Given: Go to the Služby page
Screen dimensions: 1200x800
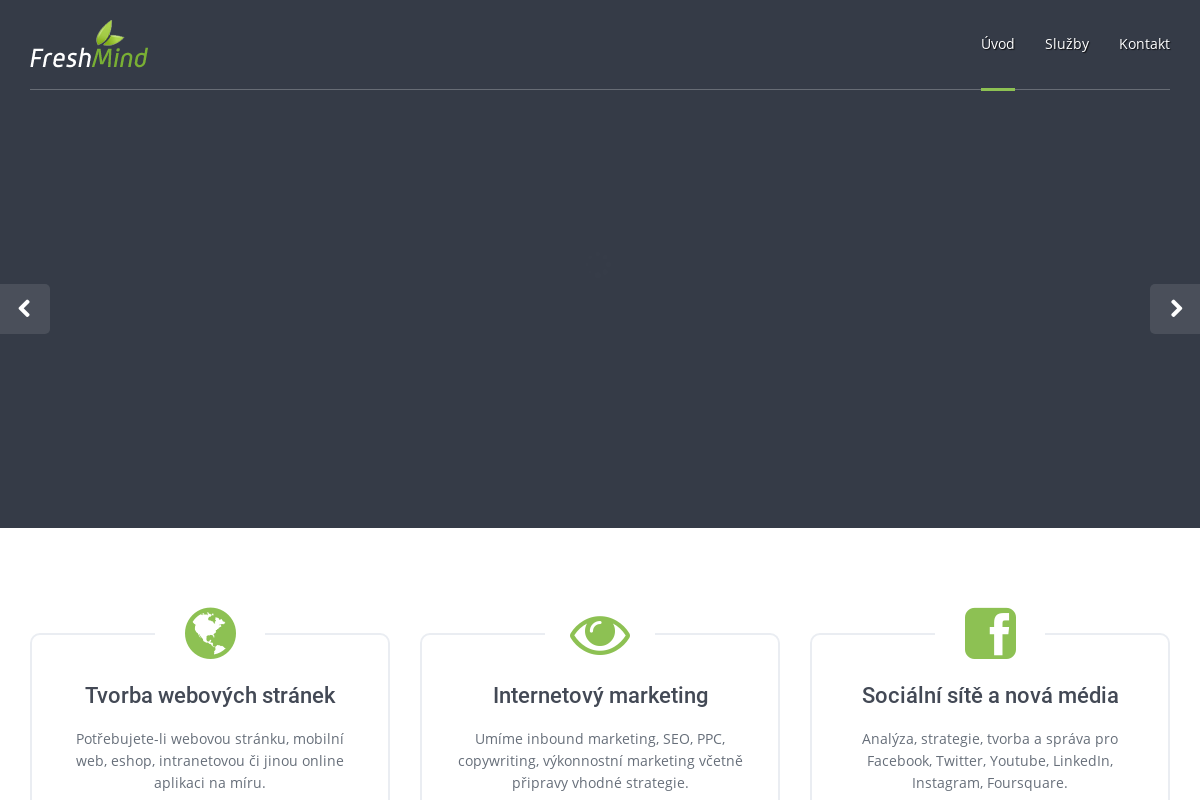Looking at the screenshot, I should pos(1066,44).
